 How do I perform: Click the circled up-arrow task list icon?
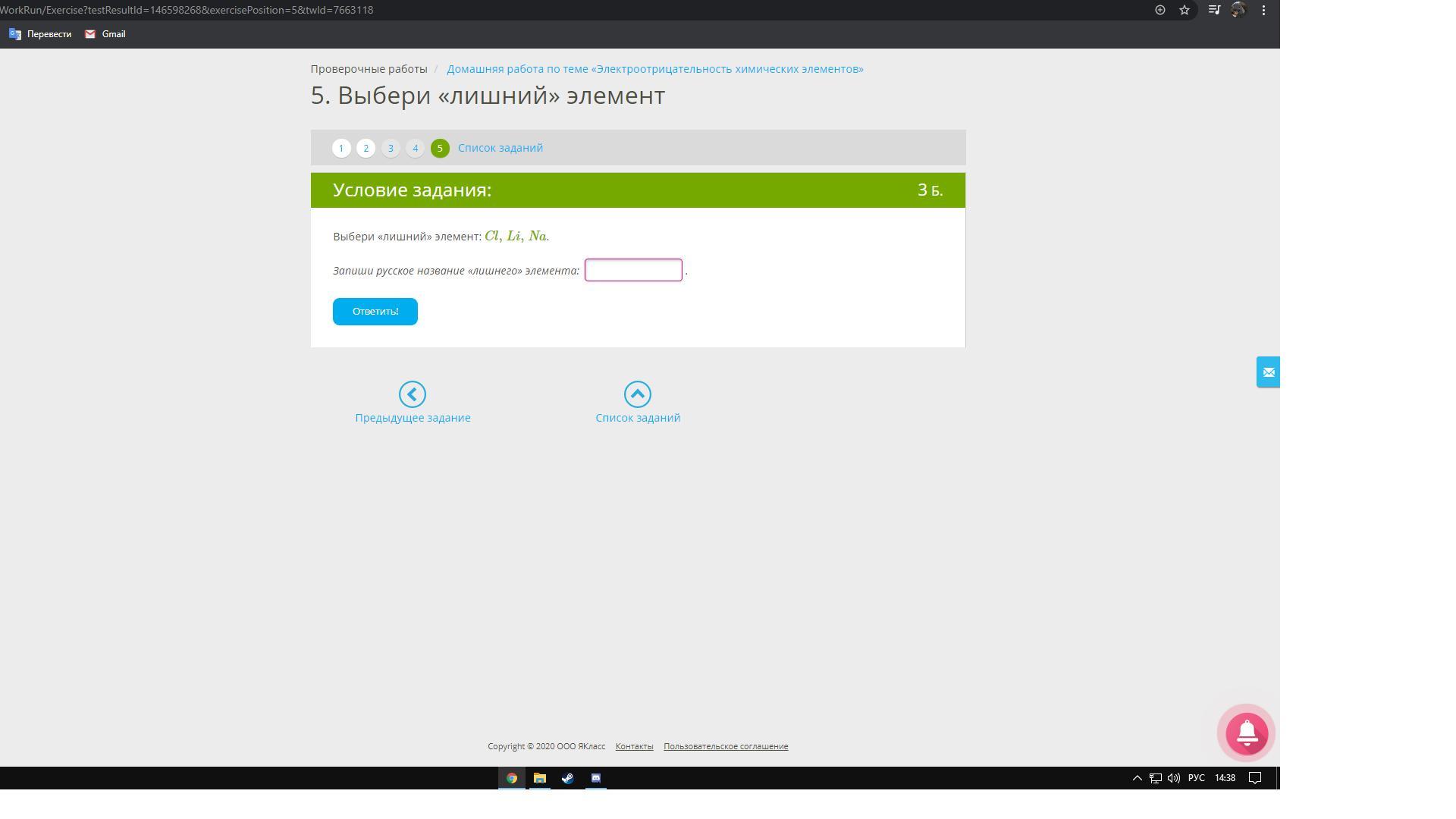[637, 394]
